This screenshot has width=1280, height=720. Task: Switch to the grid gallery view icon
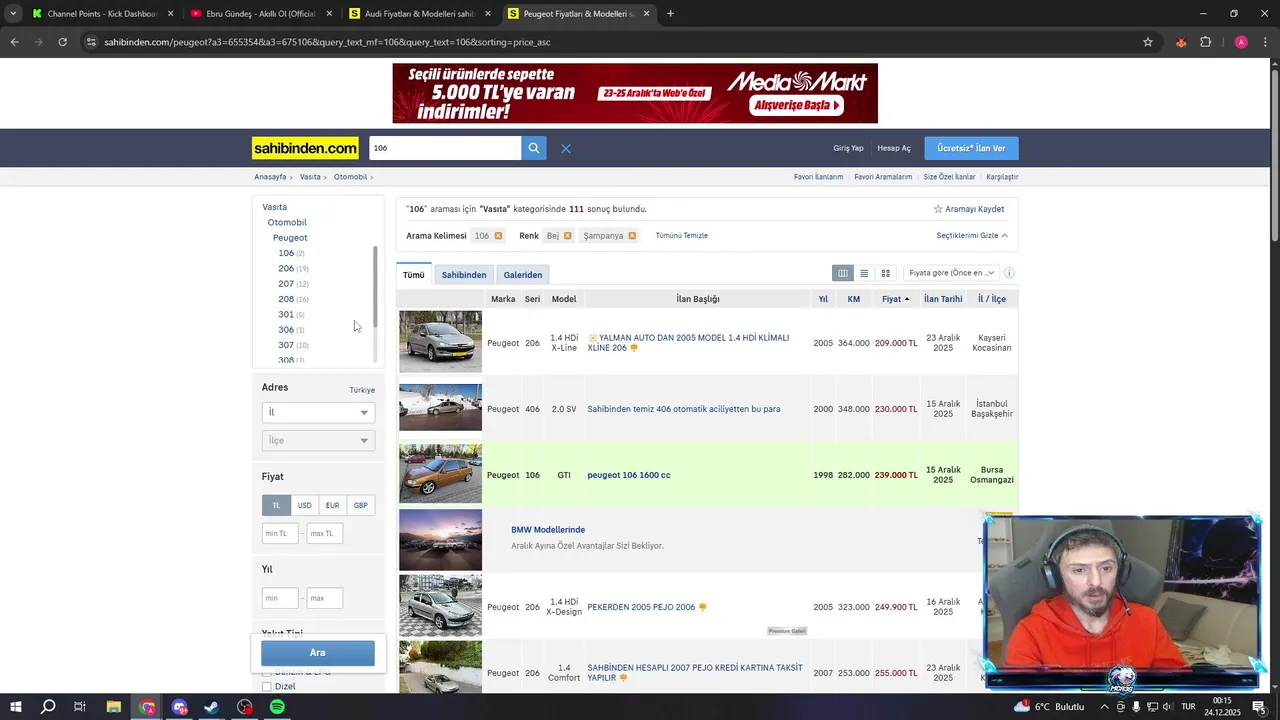click(x=885, y=273)
